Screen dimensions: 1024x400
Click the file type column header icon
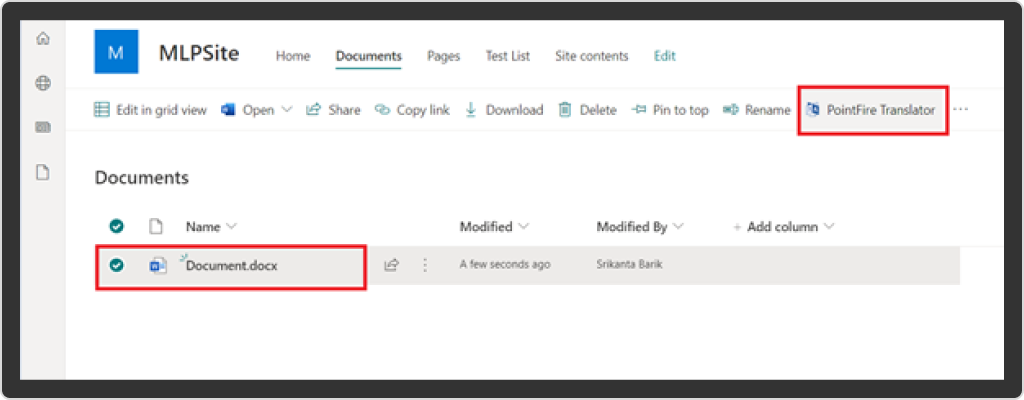155,227
